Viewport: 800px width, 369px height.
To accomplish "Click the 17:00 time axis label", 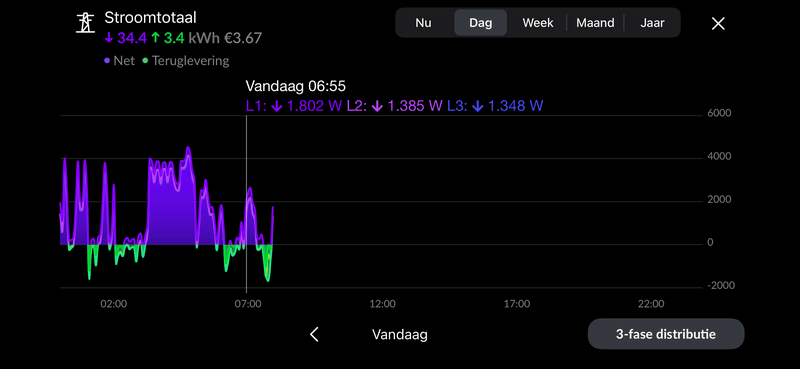I will (x=517, y=304).
